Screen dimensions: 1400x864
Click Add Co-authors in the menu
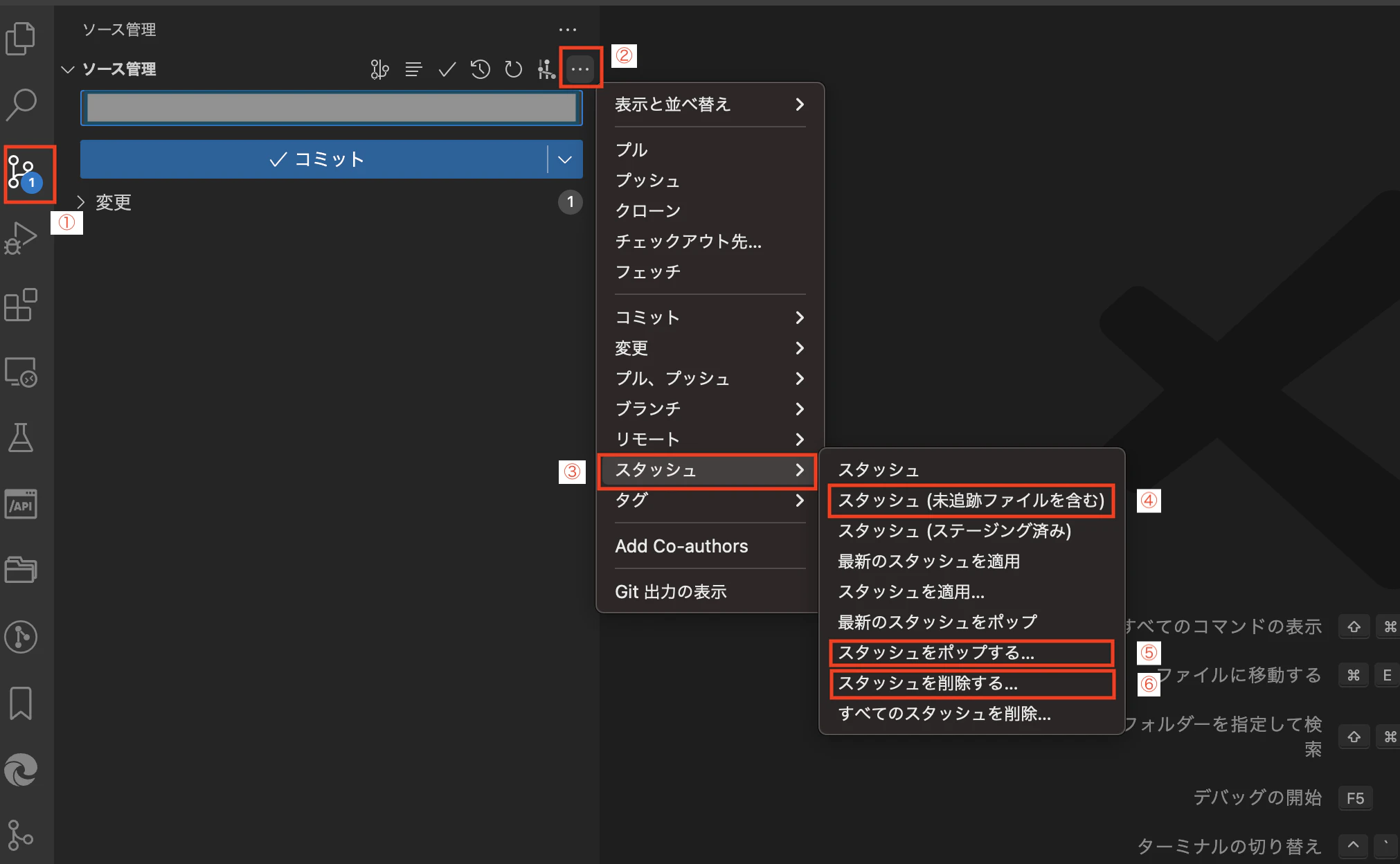click(x=681, y=546)
